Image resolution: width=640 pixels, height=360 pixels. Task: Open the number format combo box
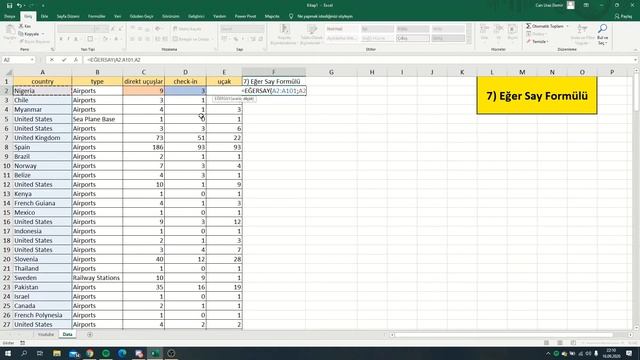click(x=242, y=29)
